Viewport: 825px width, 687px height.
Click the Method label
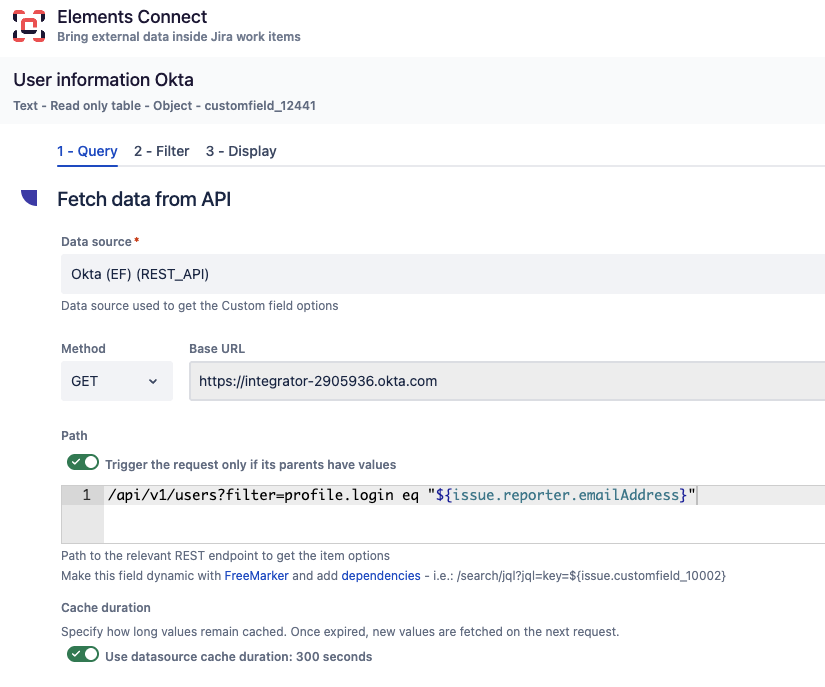point(83,349)
